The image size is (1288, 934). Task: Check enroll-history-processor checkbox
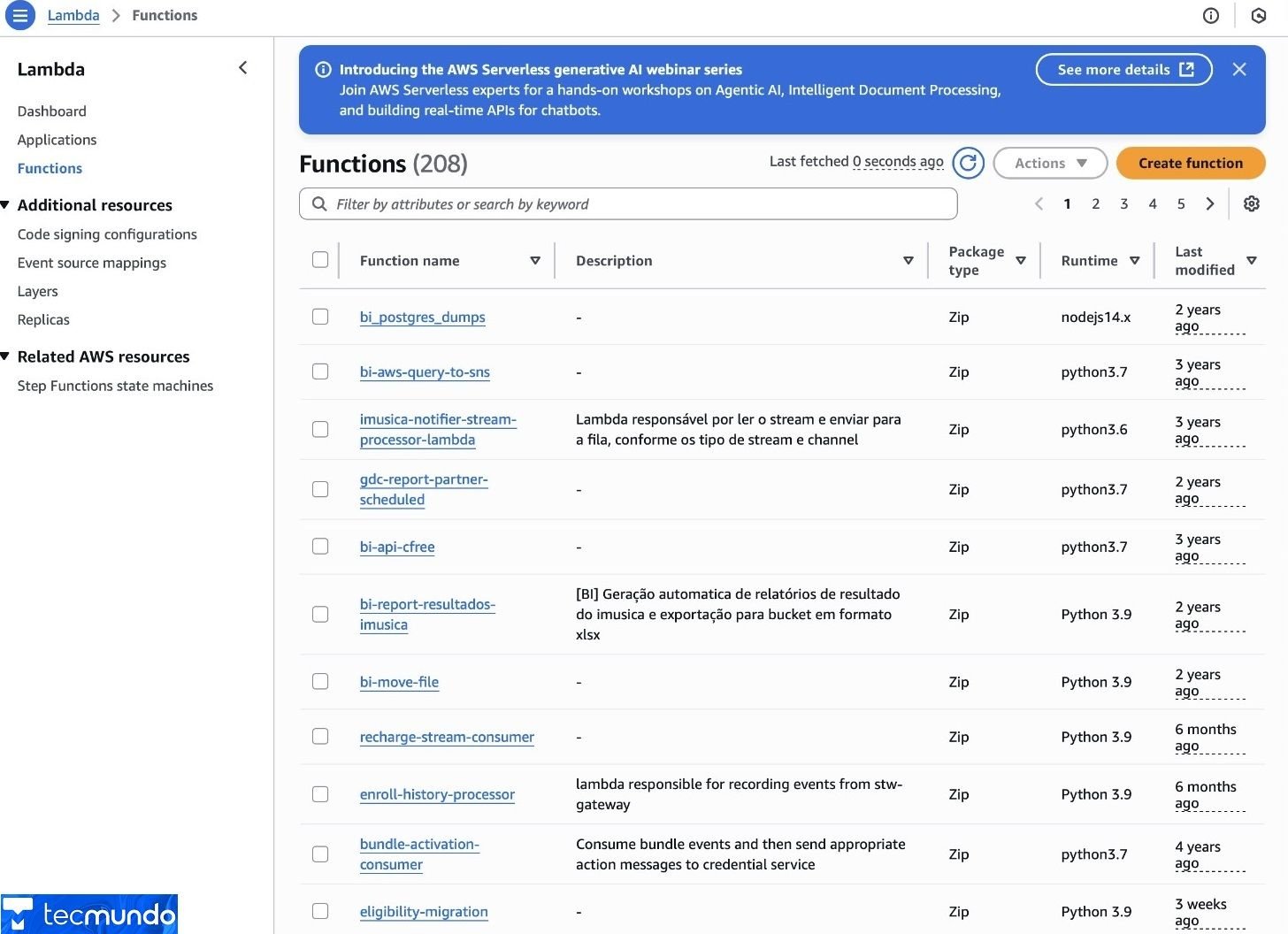(x=320, y=794)
